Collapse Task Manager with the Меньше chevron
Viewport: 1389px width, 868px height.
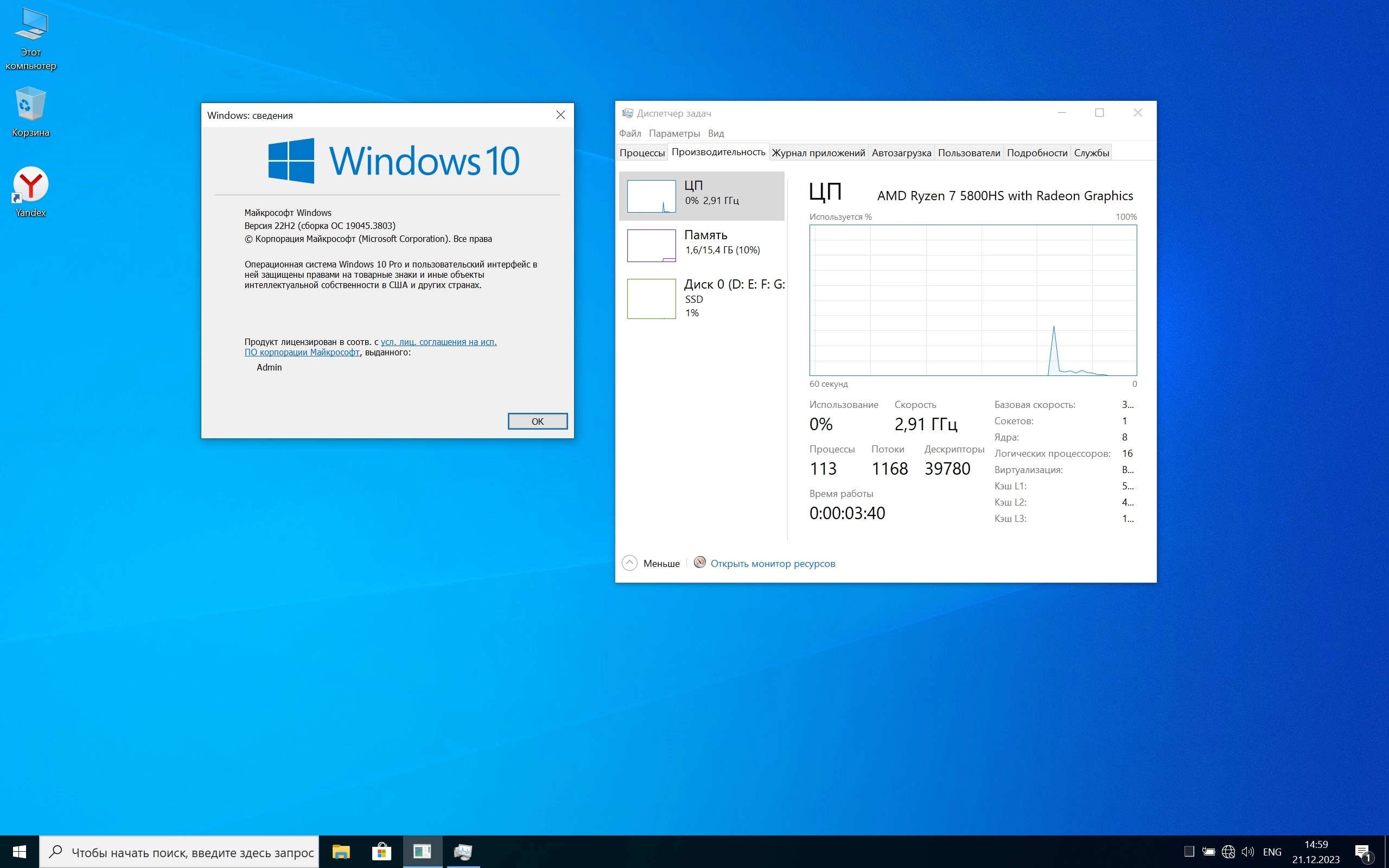pyautogui.click(x=629, y=563)
